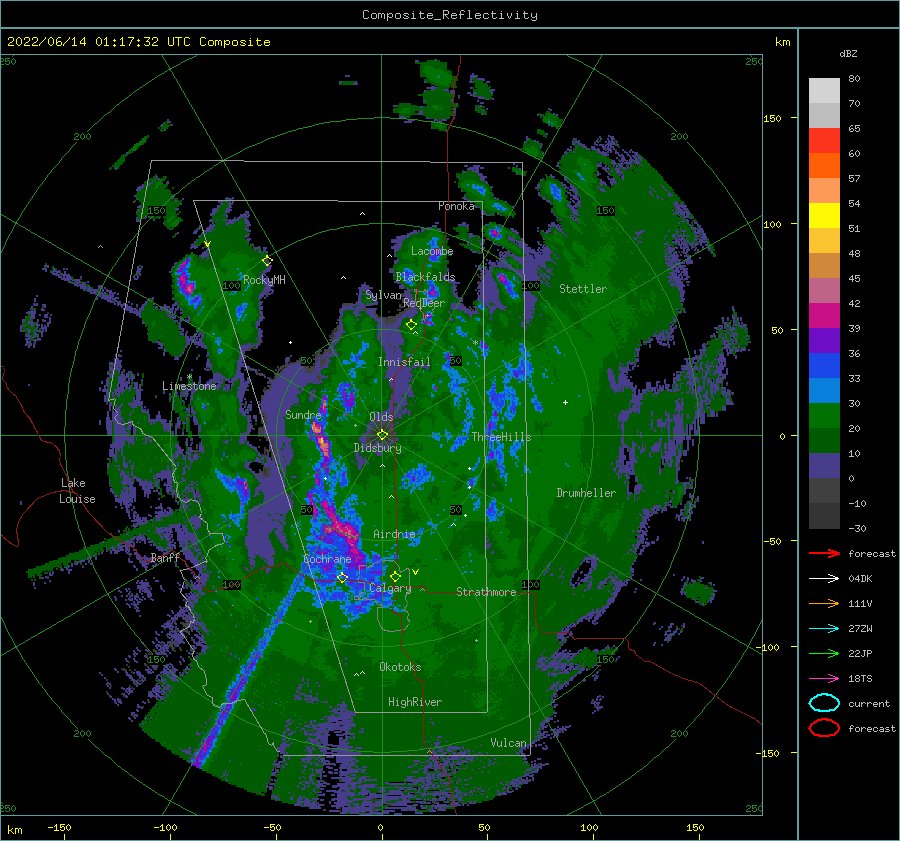Click the 04DK legend text
The height and width of the screenshot is (841, 900).
point(860,579)
